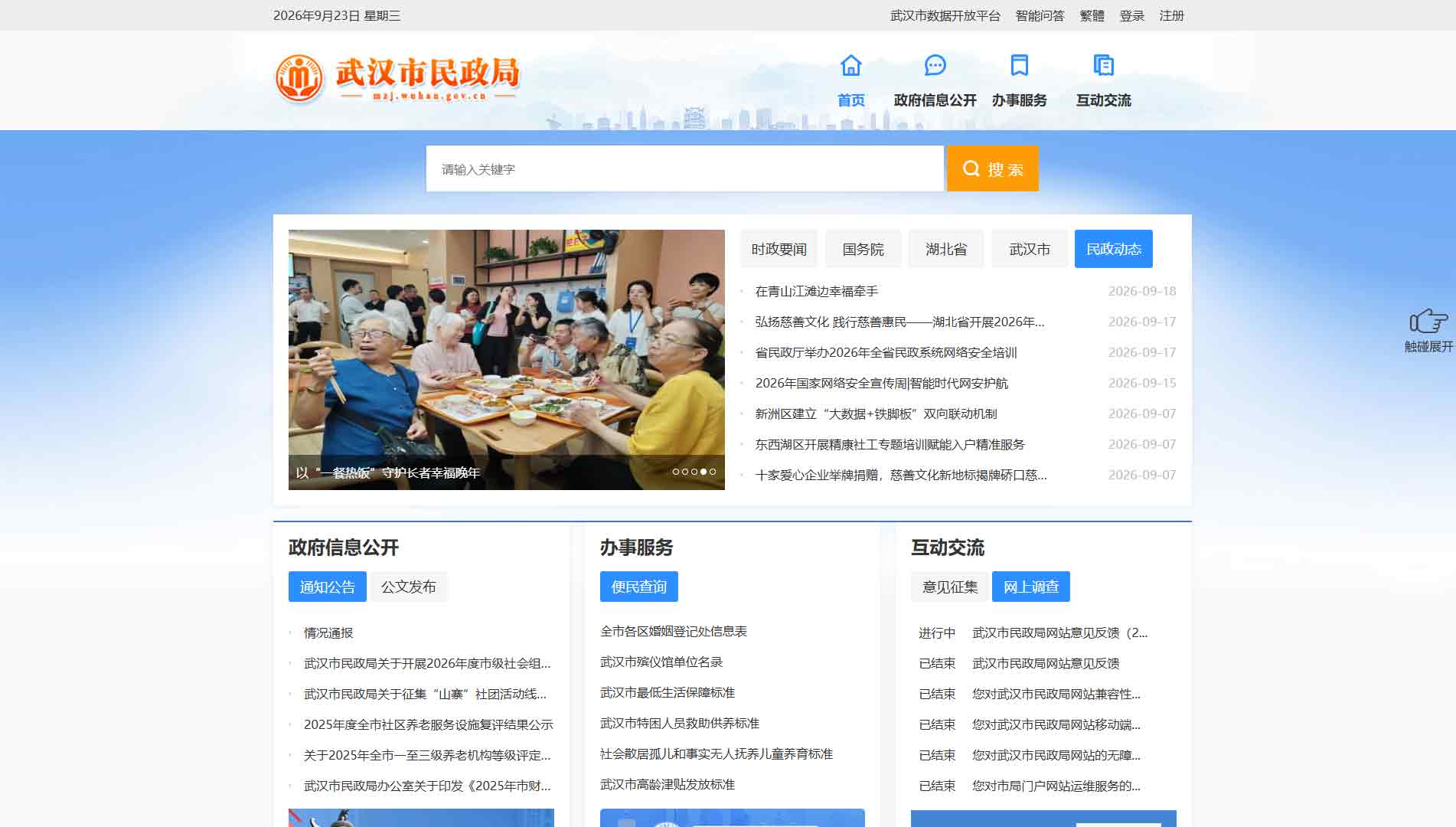Open the 武汉市 news tab
Viewport: 1456px width, 827px height.
(1030, 249)
